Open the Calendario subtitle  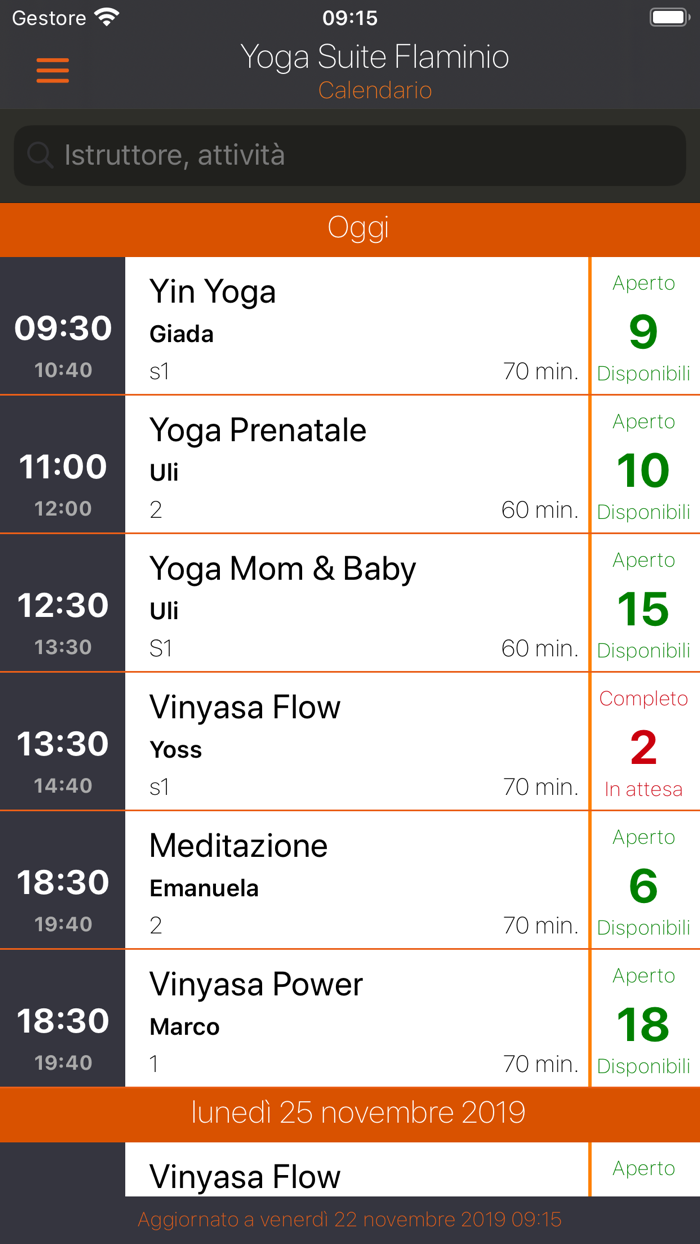click(x=375, y=90)
